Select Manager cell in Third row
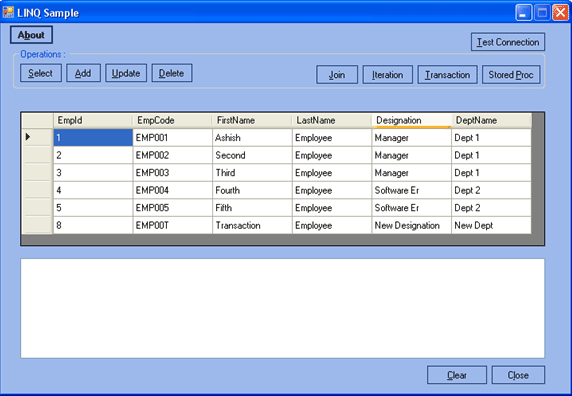This screenshot has height=396, width=572. 411,172
